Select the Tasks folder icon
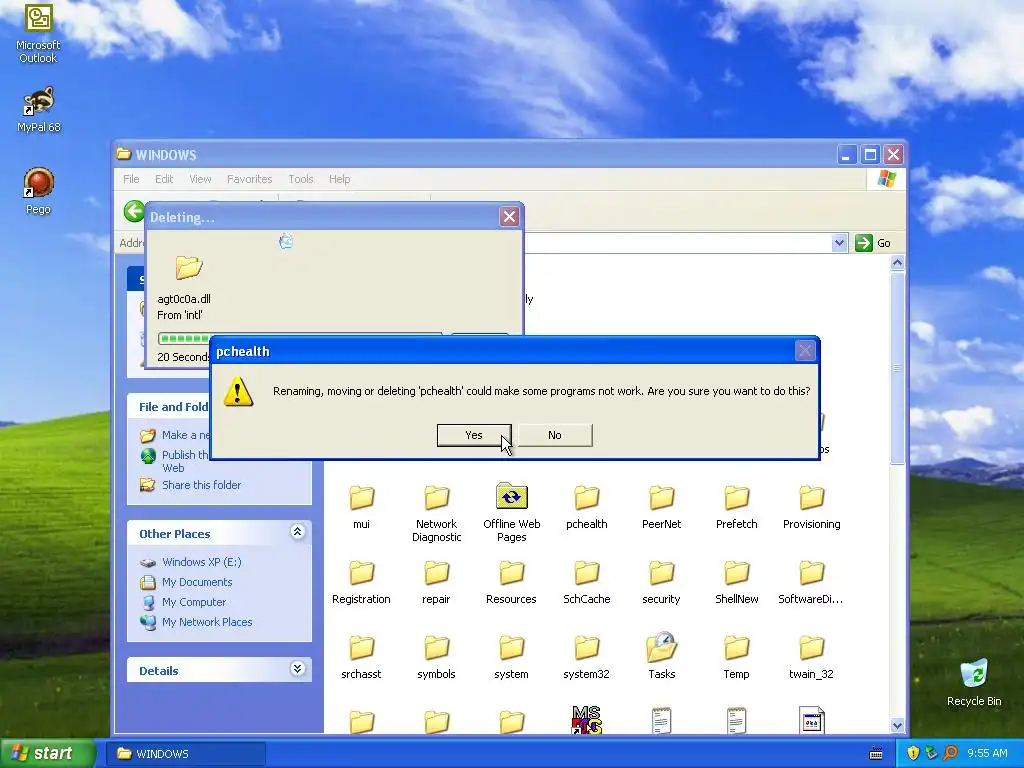1024x768 pixels. pos(662,647)
